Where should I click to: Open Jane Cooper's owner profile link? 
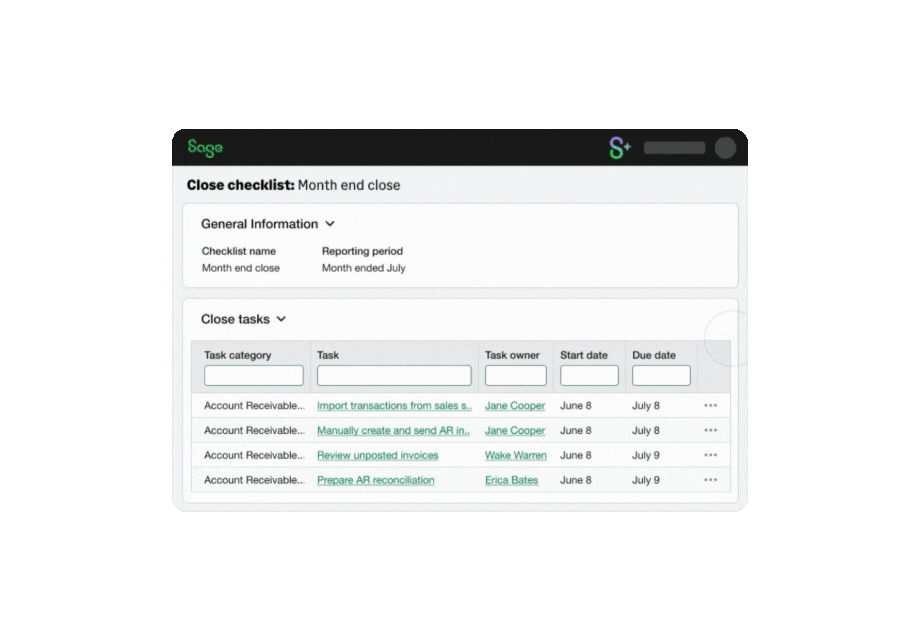(x=514, y=405)
